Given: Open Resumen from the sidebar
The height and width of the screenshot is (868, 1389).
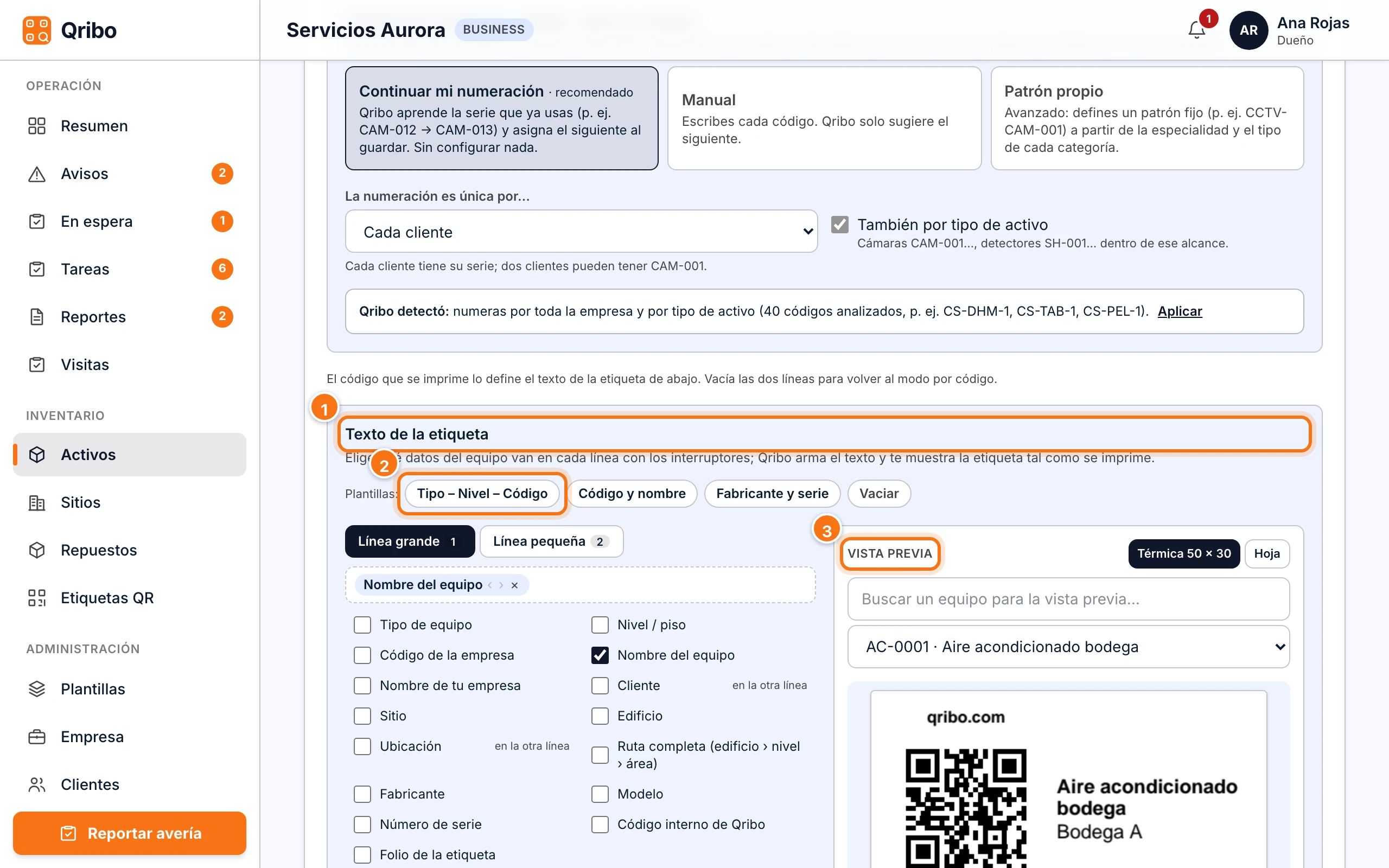Looking at the screenshot, I should 129,126.
